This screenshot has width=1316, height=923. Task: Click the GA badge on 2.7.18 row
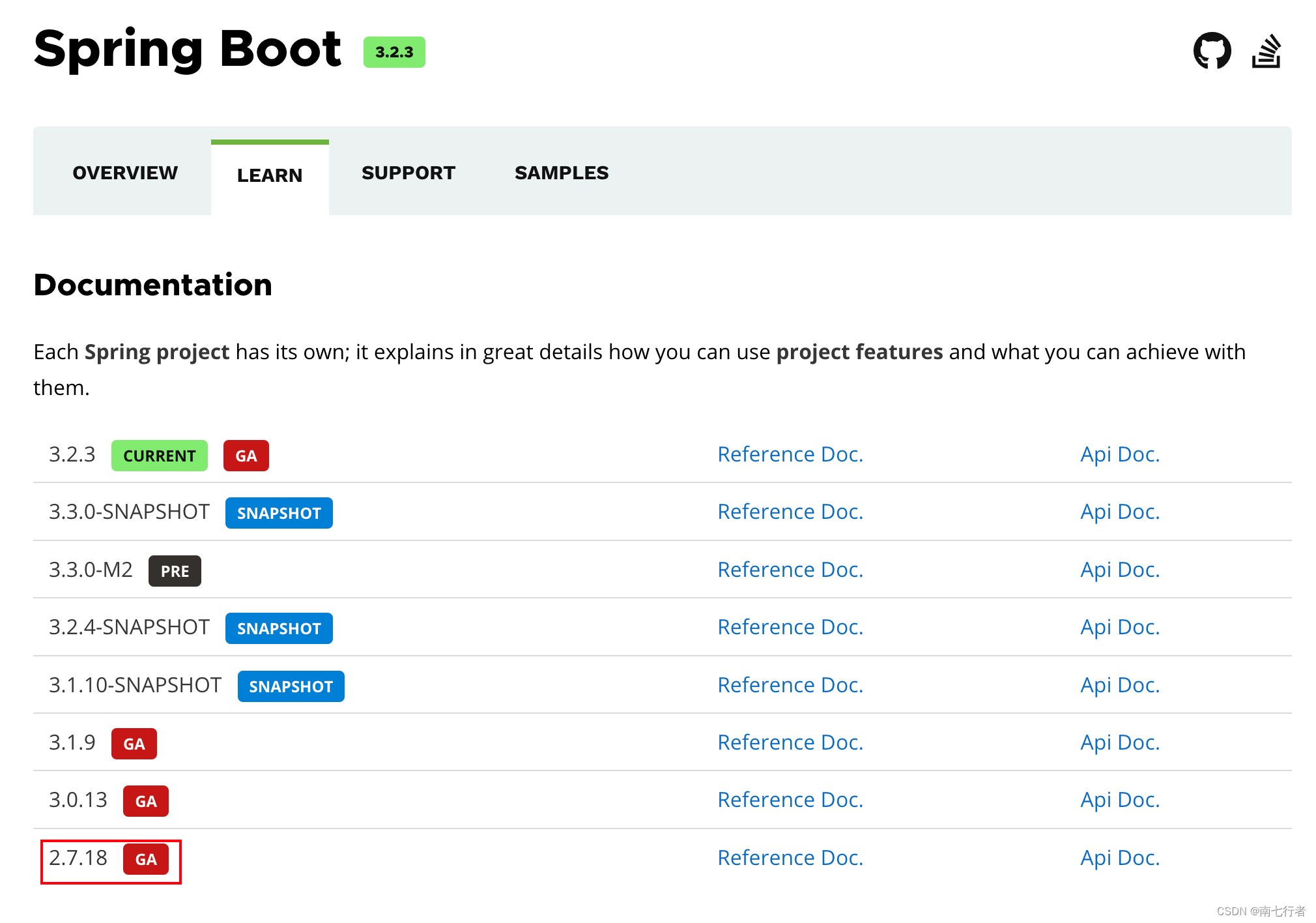(x=146, y=859)
